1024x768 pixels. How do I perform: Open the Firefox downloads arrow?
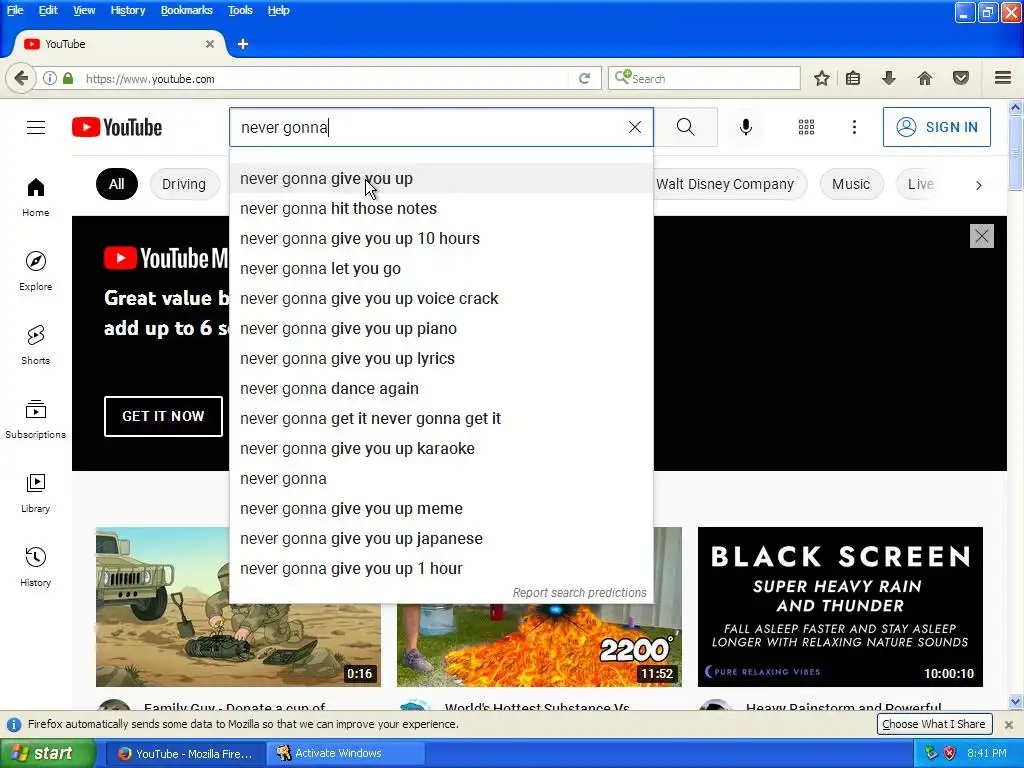pyautogui.click(x=889, y=78)
